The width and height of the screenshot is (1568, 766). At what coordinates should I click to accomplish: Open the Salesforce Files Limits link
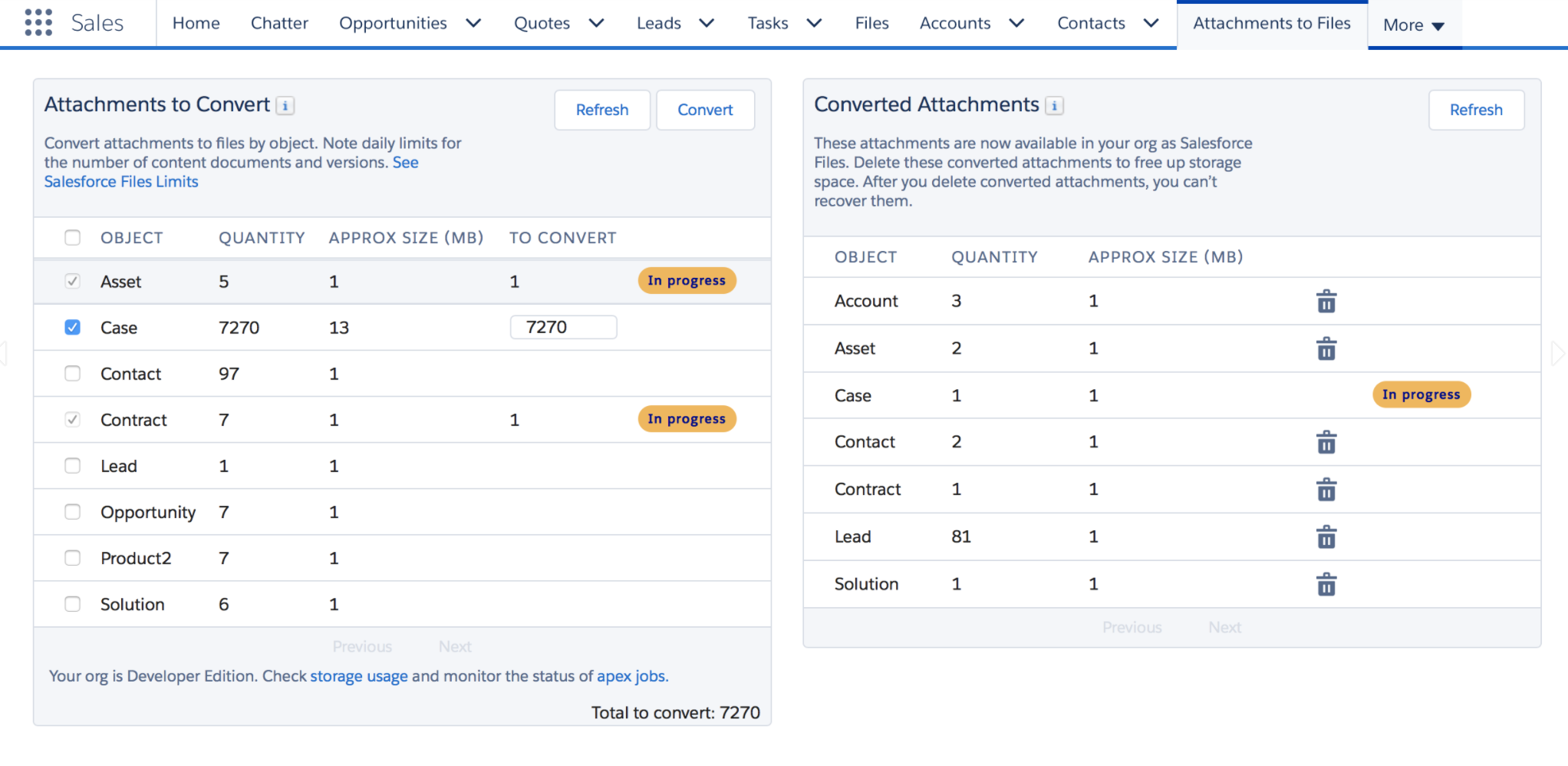pyautogui.click(x=121, y=182)
